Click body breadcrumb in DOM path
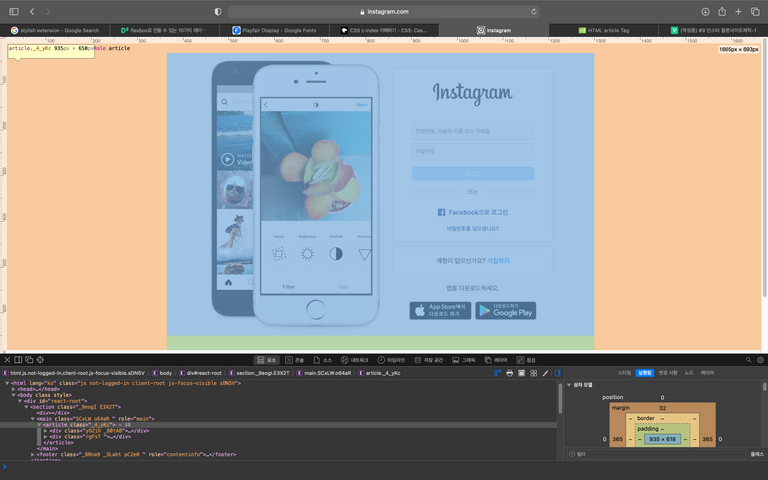 [x=163, y=373]
